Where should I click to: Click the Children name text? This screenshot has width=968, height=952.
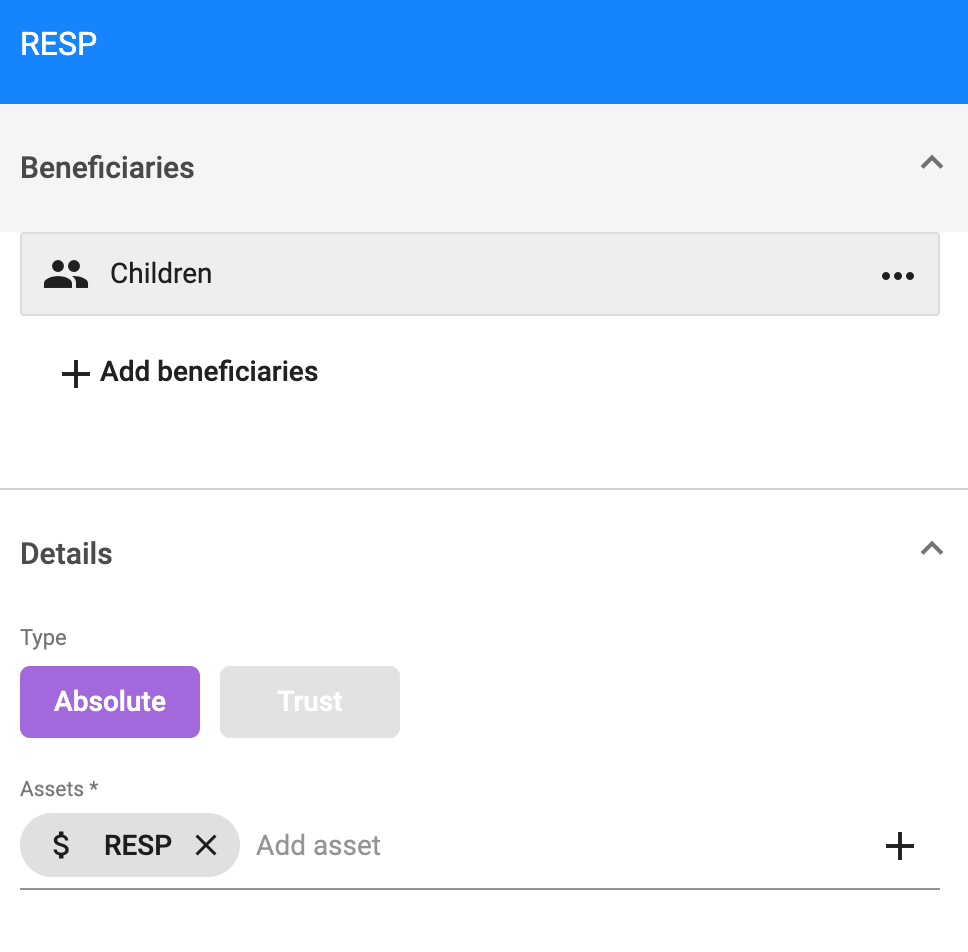[161, 273]
